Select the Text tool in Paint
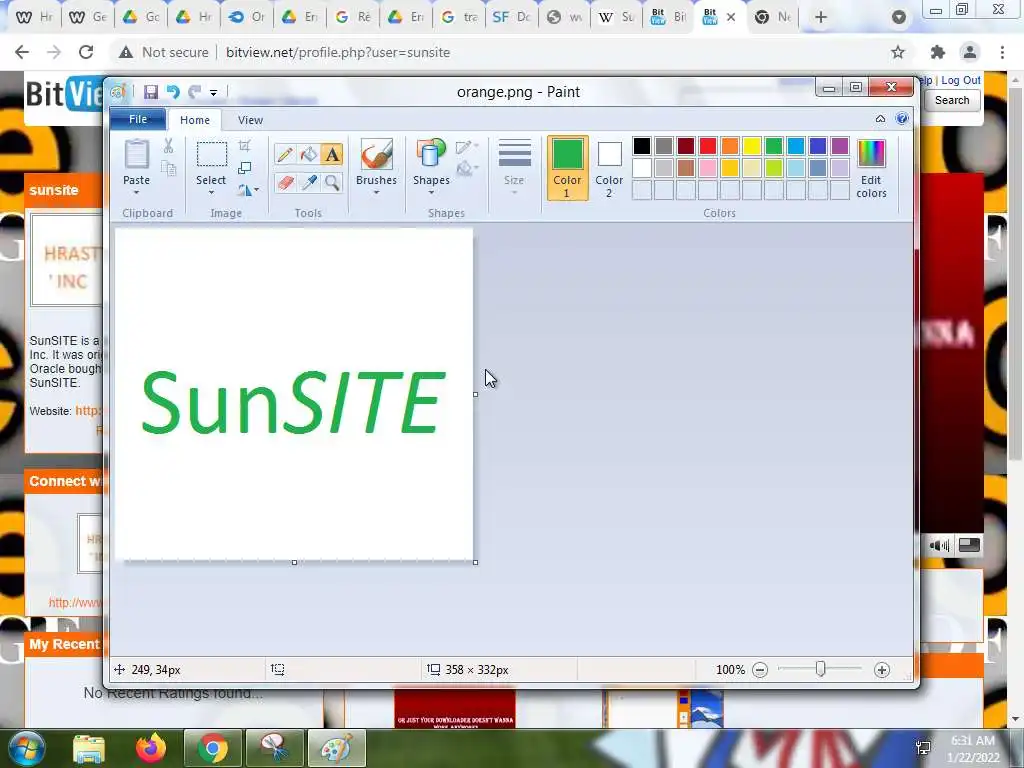The width and height of the screenshot is (1024, 768). point(332,155)
